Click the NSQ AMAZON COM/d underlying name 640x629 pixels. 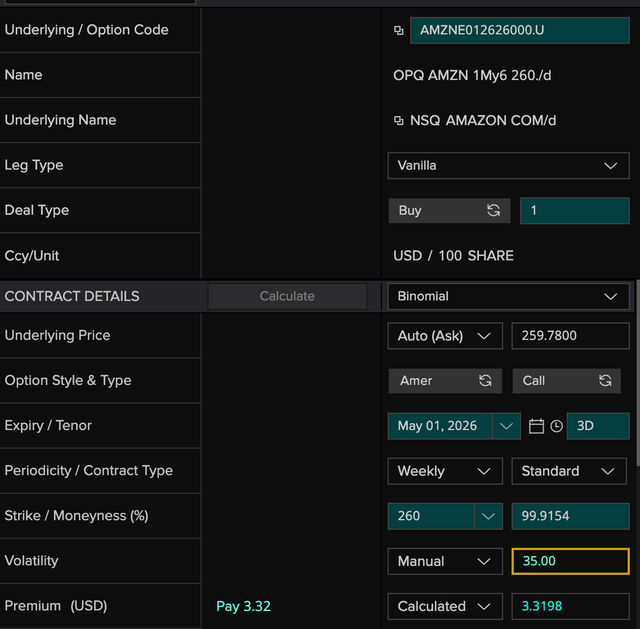click(483, 120)
